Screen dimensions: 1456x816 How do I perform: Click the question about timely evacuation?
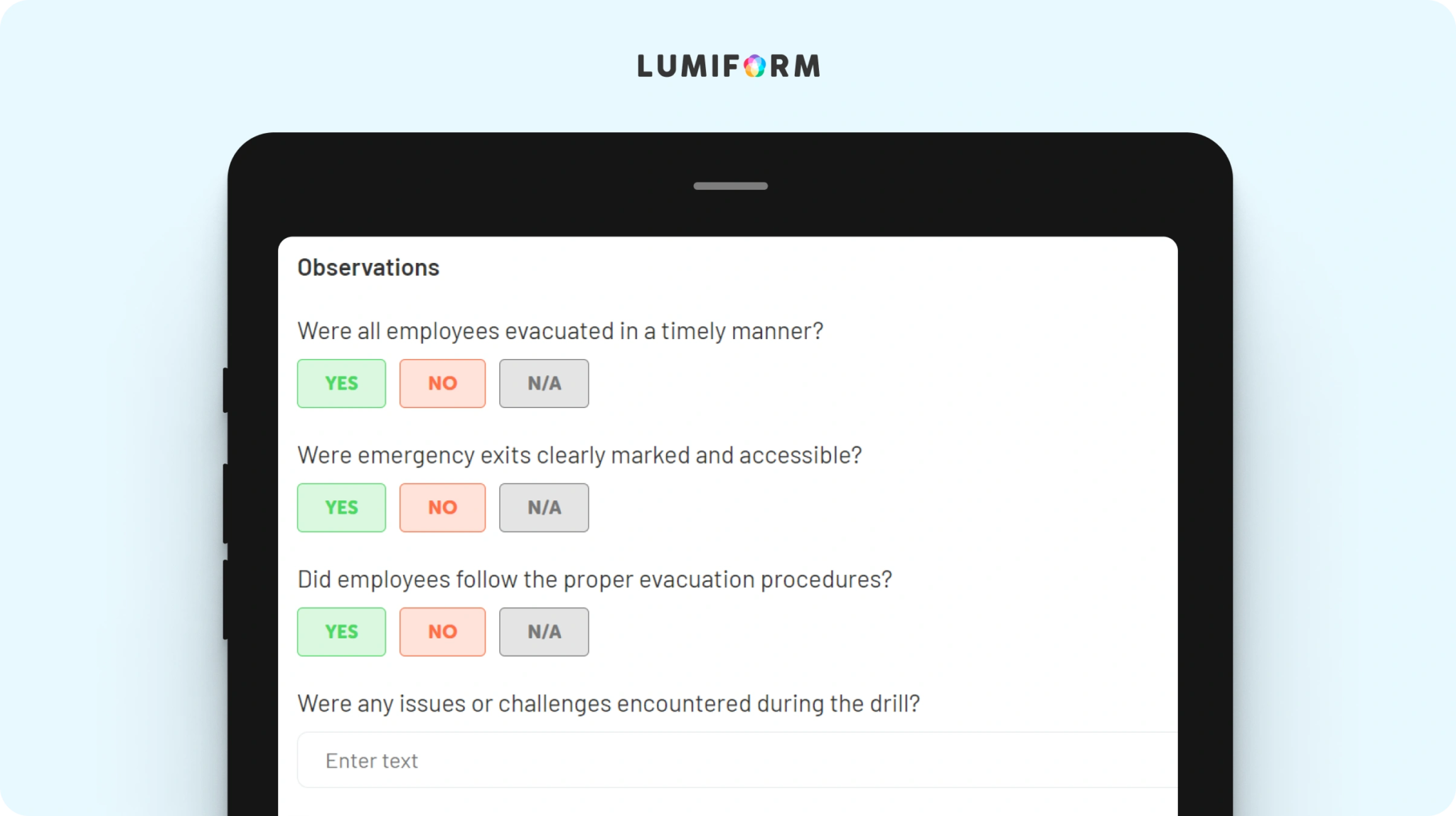560,331
